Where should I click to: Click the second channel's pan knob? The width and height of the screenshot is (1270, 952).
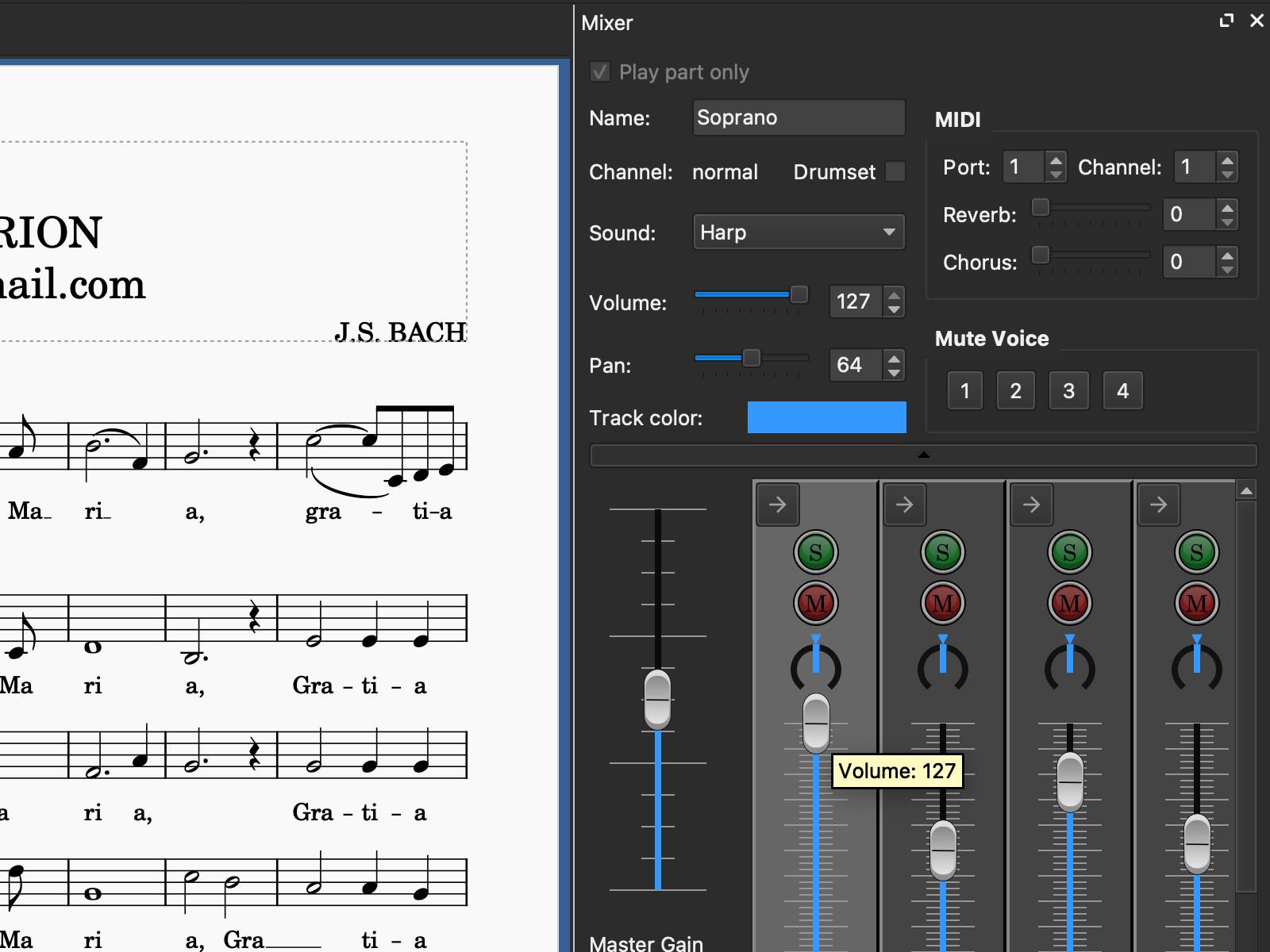pyautogui.click(x=942, y=666)
